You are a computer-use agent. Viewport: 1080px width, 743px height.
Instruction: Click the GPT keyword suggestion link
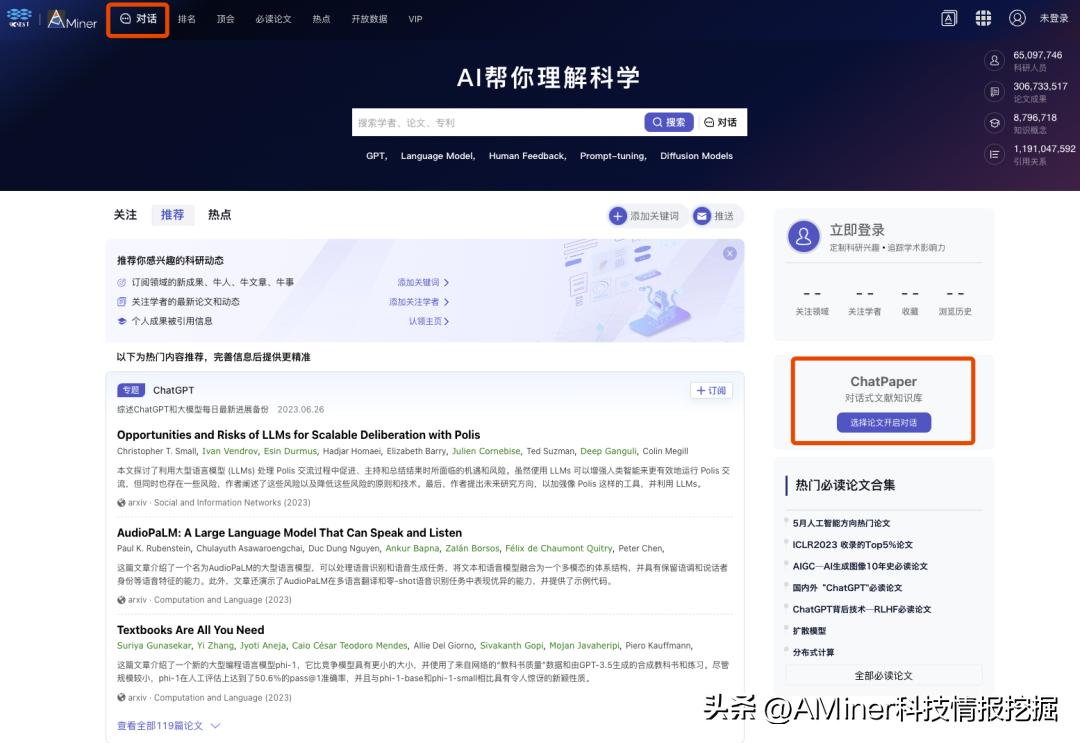pos(375,156)
